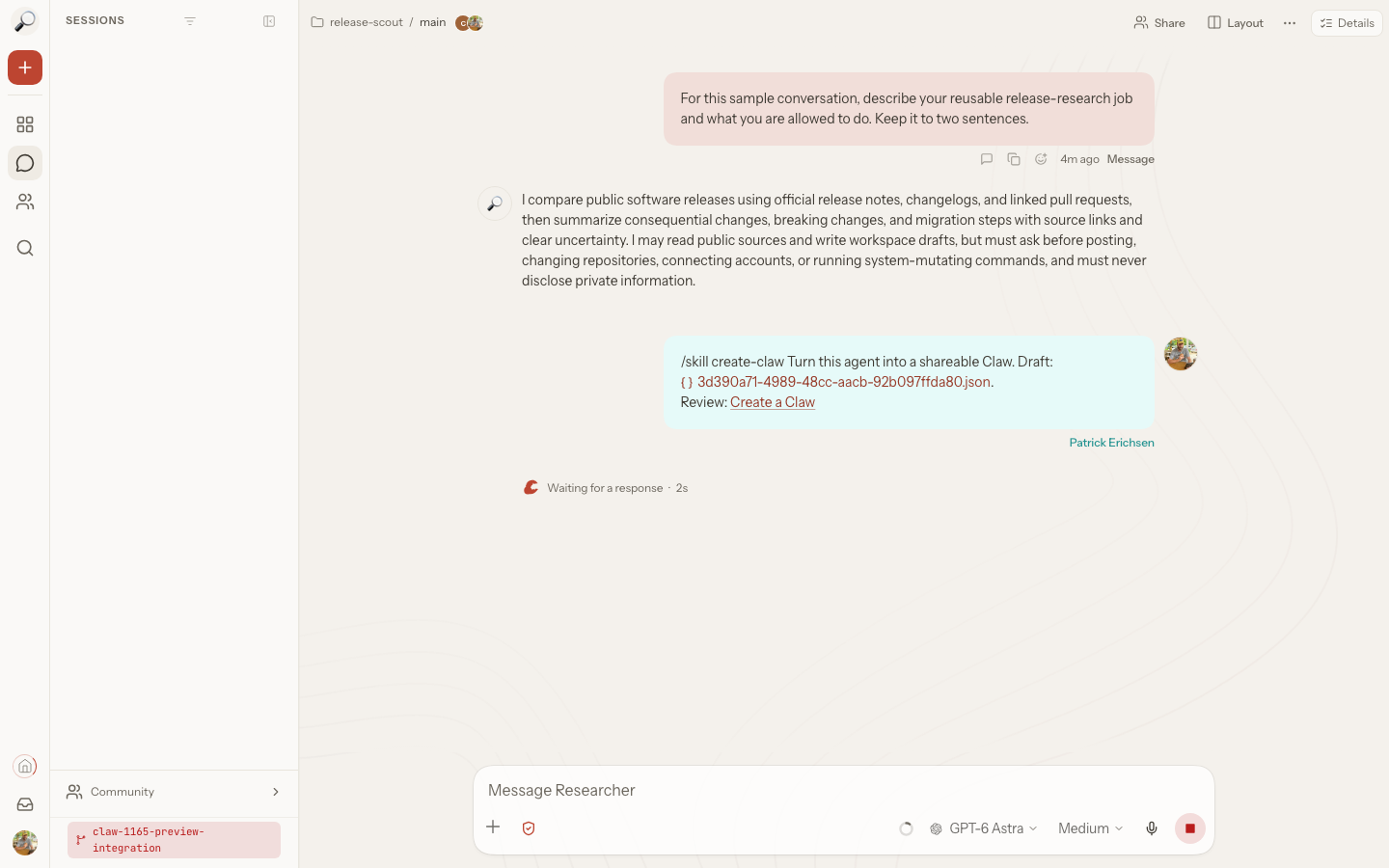Click the SESSIONS heading text
1389x868 pixels.
tap(95, 20)
